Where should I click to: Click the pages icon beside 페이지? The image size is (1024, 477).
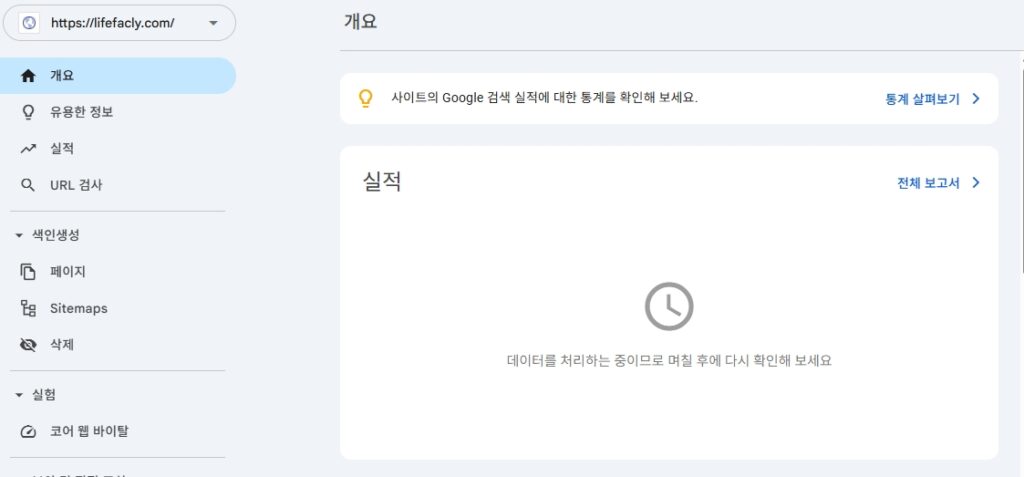pos(27,272)
